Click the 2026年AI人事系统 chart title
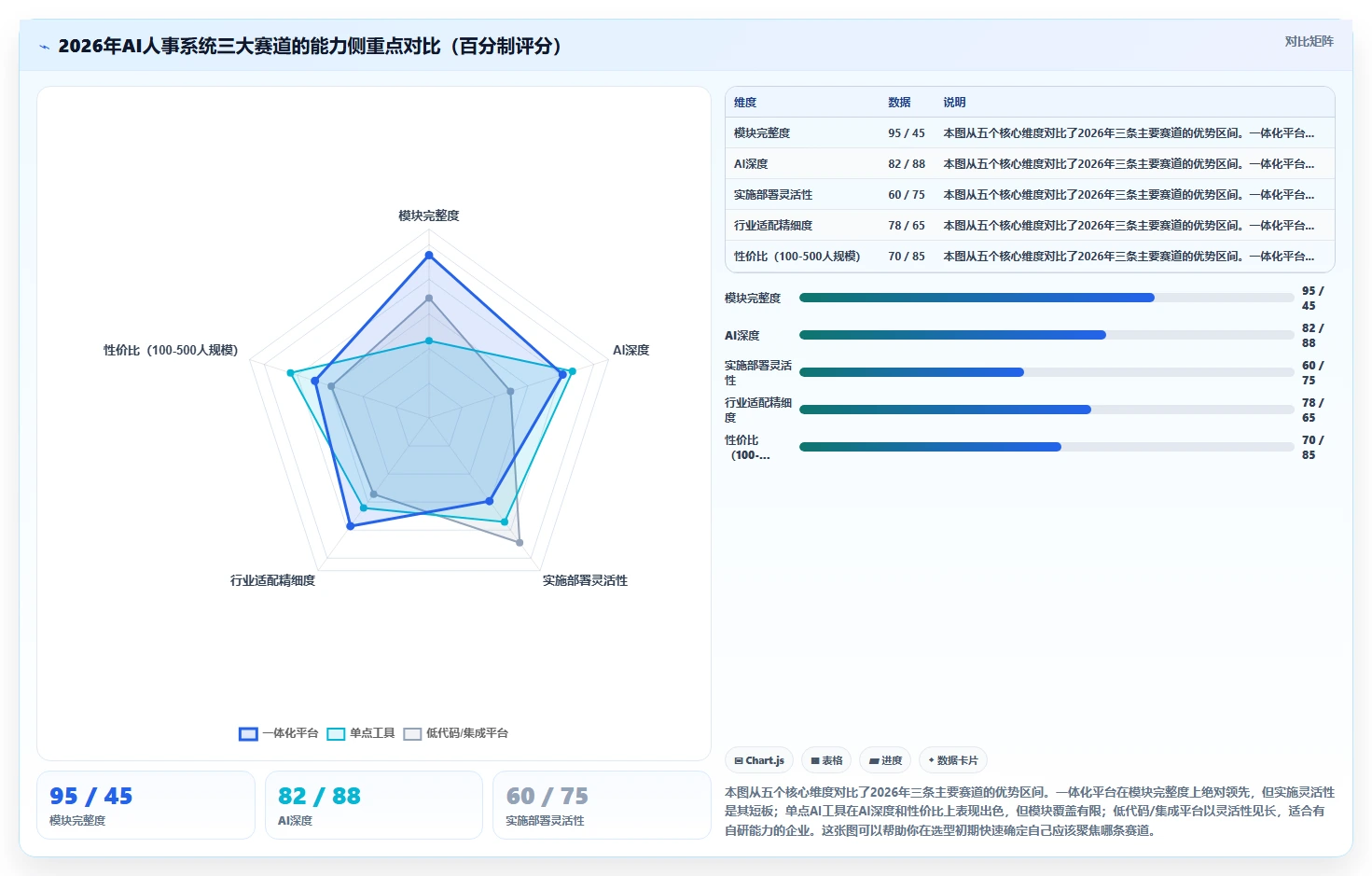Image resolution: width=1372 pixels, height=876 pixels. pyautogui.click(x=314, y=46)
